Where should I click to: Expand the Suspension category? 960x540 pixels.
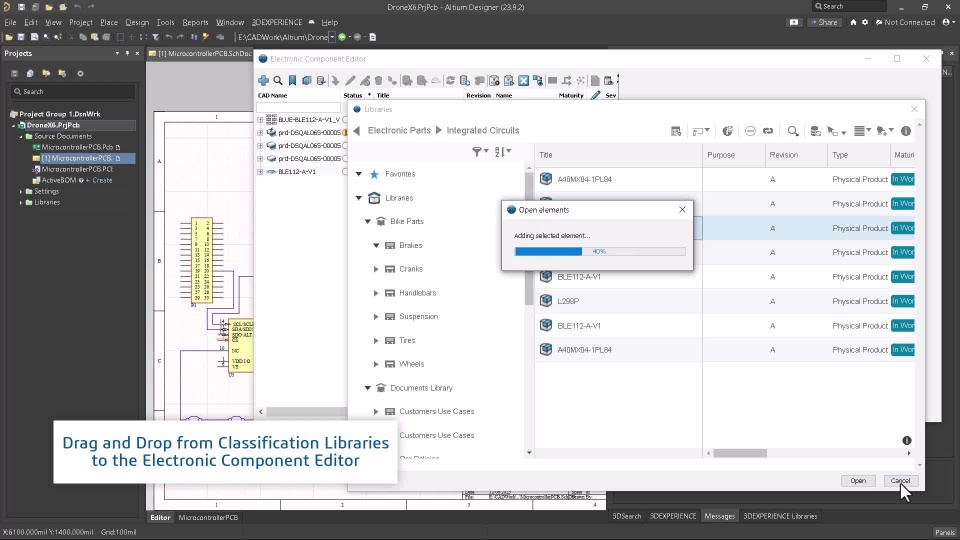376,317
